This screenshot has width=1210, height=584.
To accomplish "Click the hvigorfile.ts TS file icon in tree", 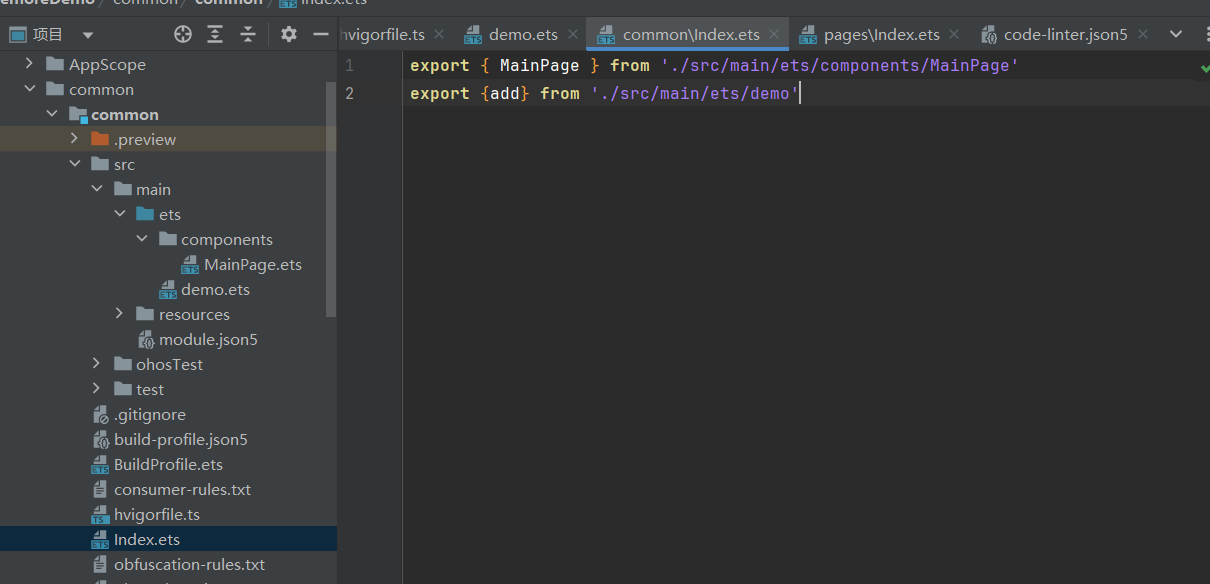I will point(100,515).
